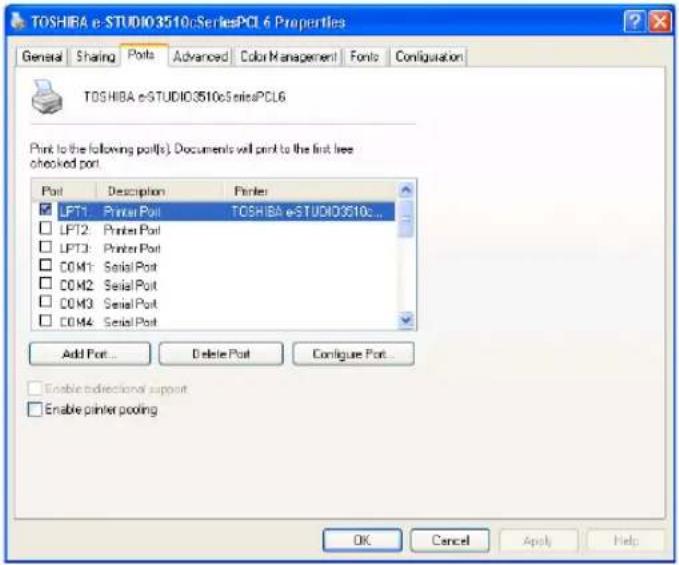Enable printer pooling checkbox
This screenshot has height=565, width=679.
(x=35, y=409)
